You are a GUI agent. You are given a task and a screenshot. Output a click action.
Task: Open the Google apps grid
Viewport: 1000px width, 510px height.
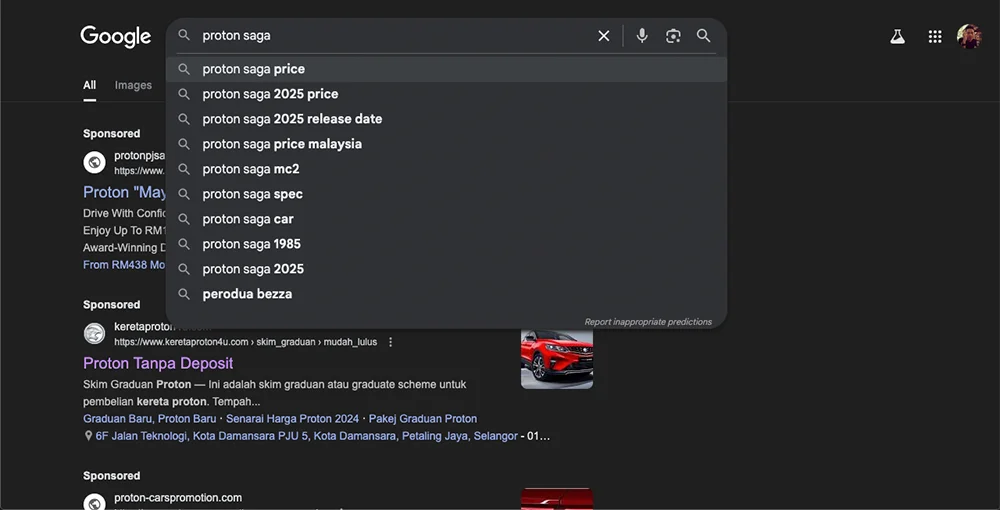[935, 37]
